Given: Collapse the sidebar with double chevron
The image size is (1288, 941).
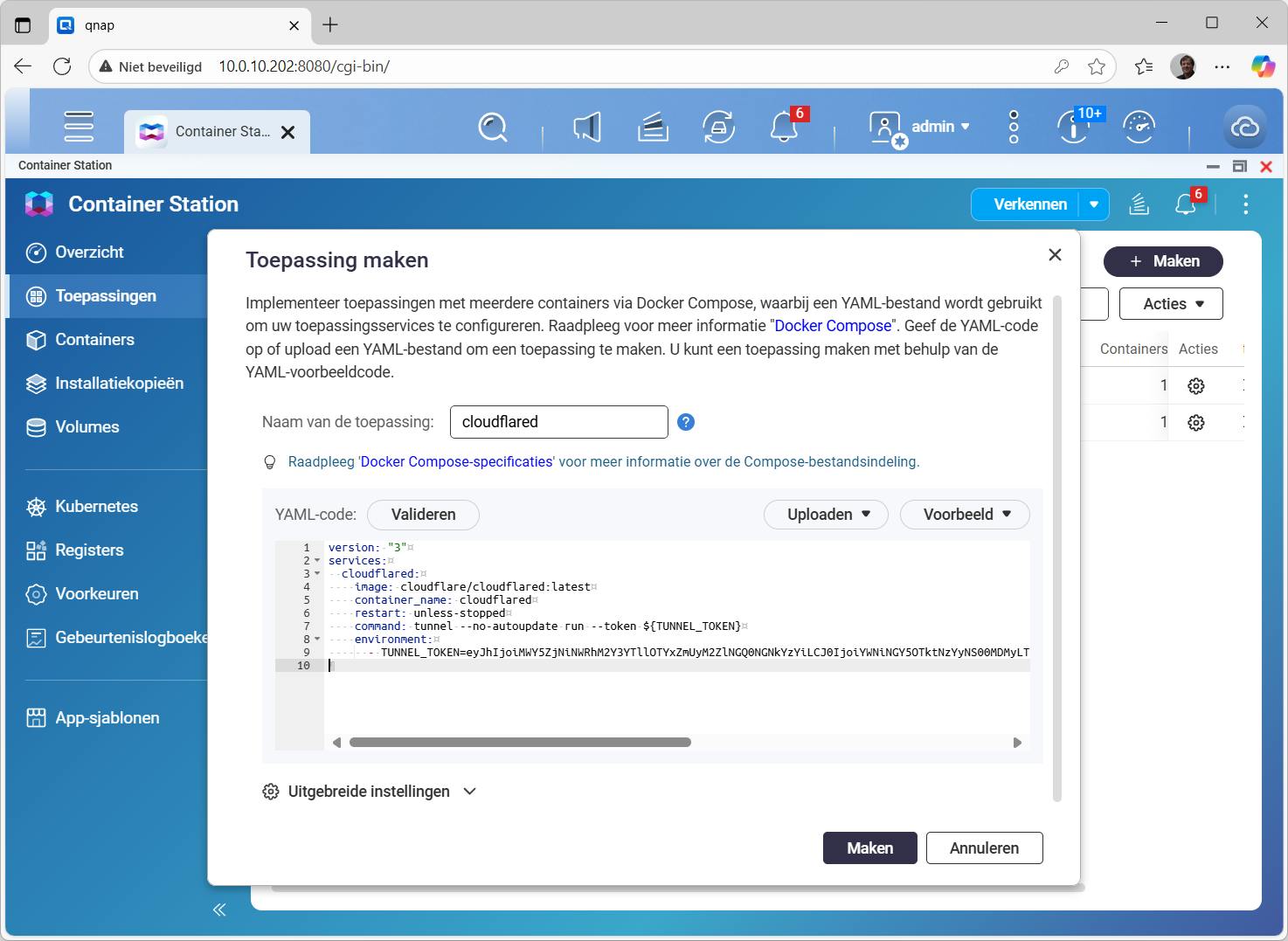Looking at the screenshot, I should [219, 910].
